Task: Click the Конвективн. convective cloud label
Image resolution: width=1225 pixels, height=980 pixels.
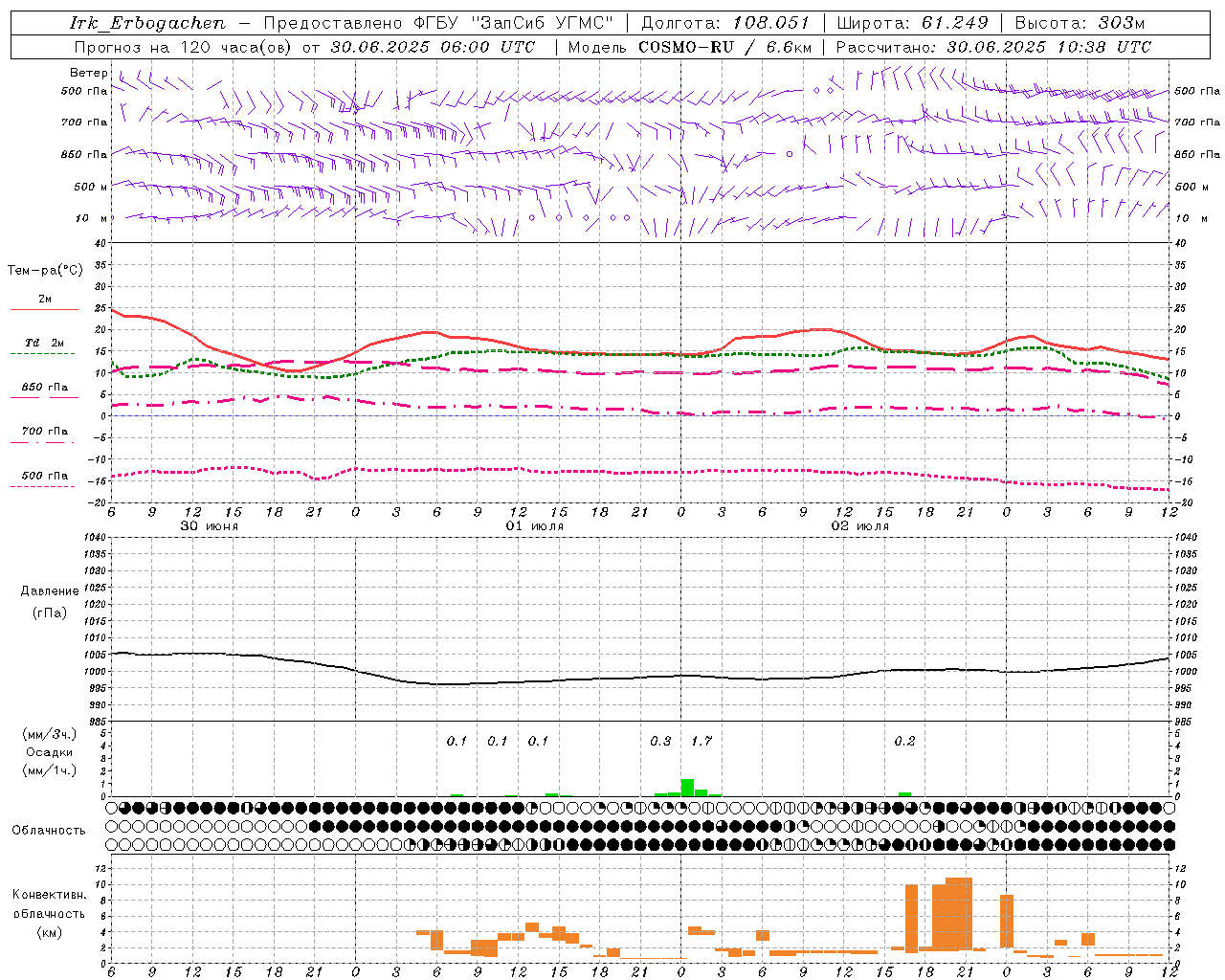Action: tap(50, 895)
